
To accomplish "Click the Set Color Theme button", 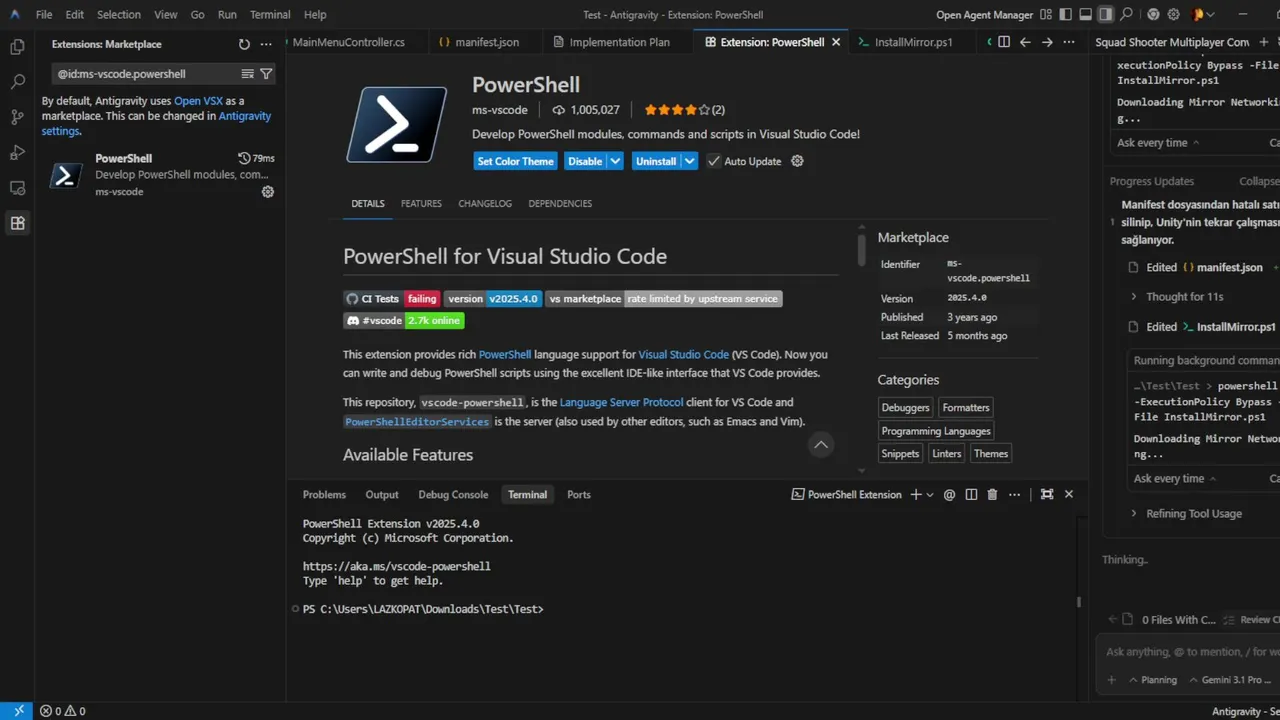I will pos(515,161).
